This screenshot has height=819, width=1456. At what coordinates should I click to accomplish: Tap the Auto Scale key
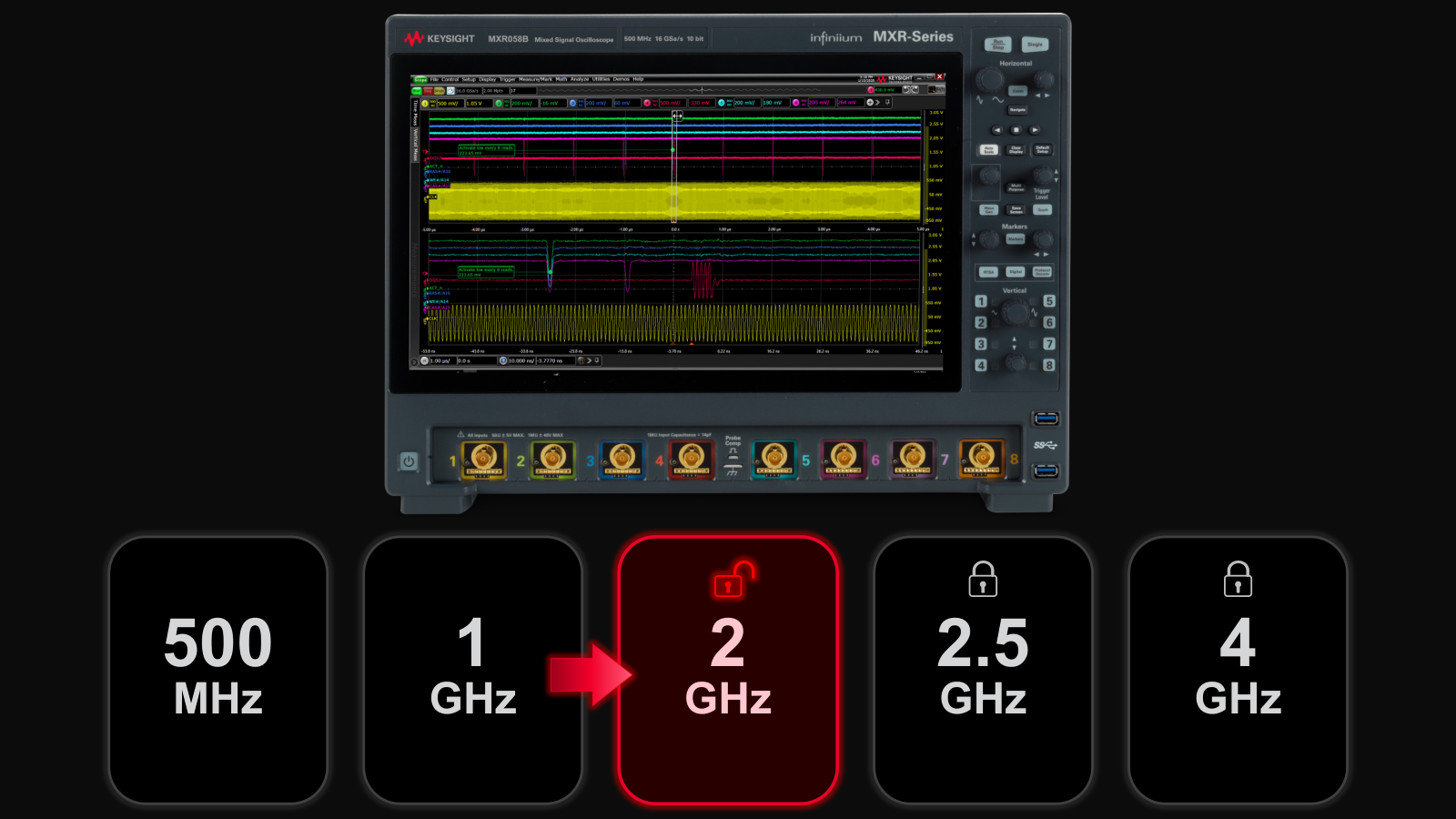(989, 149)
